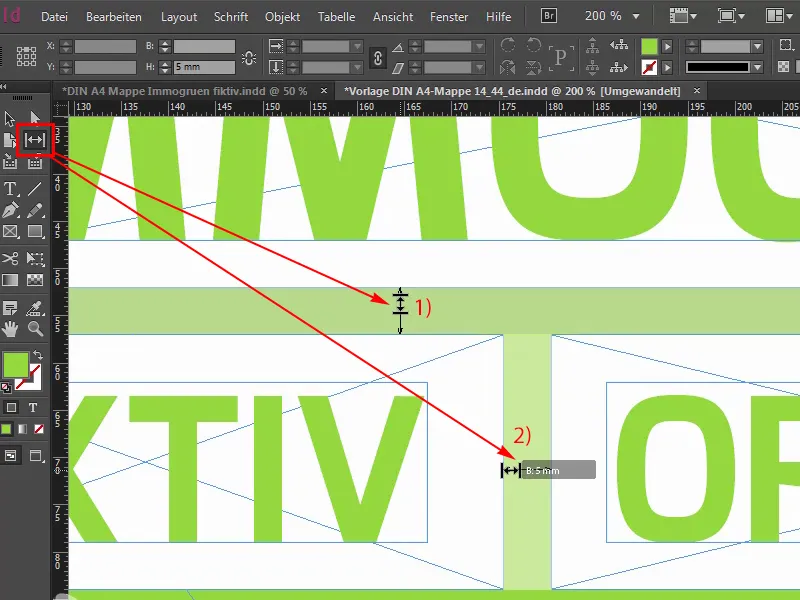Open the 200% zoom level dropdown
Image resolution: width=800 pixels, height=600 pixels.
tap(635, 15)
